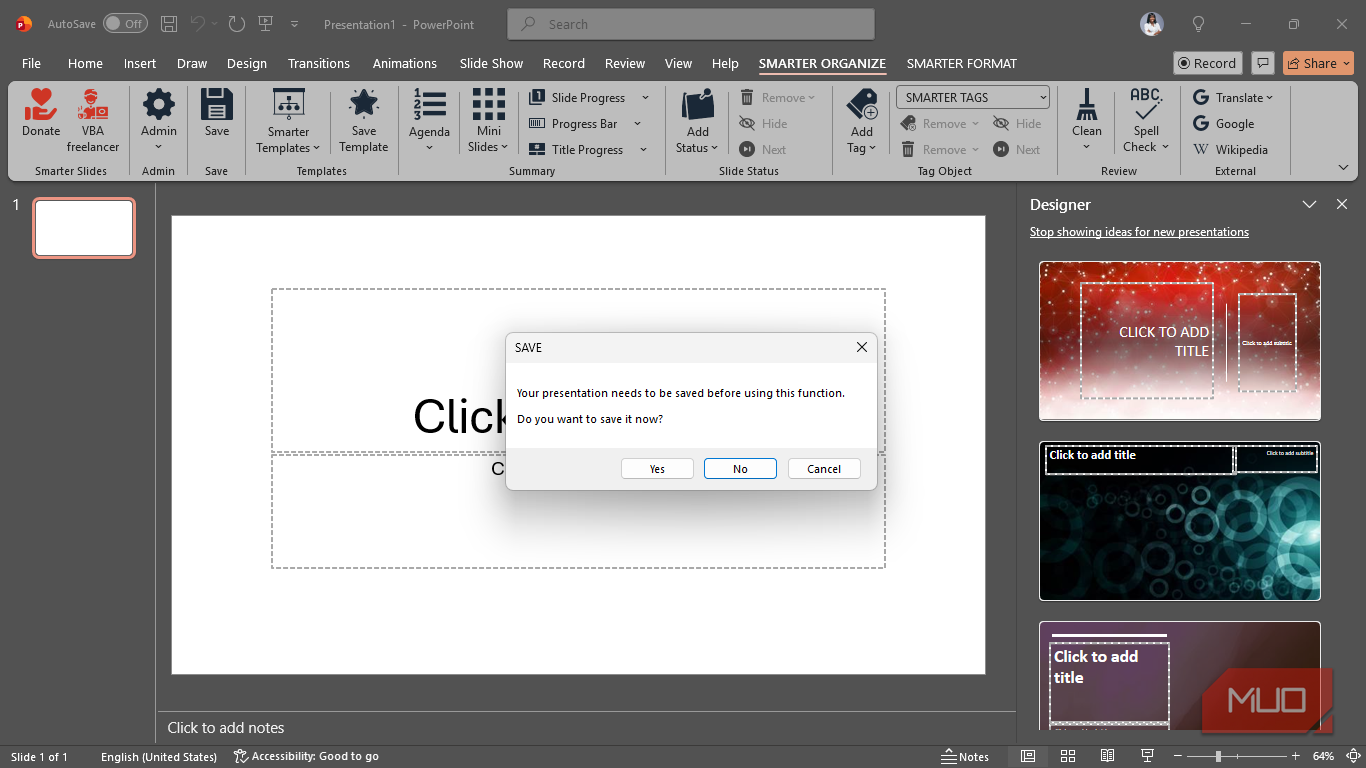Select slide 1 thumbnail
This screenshot has height=768, width=1366.
pos(84,228)
